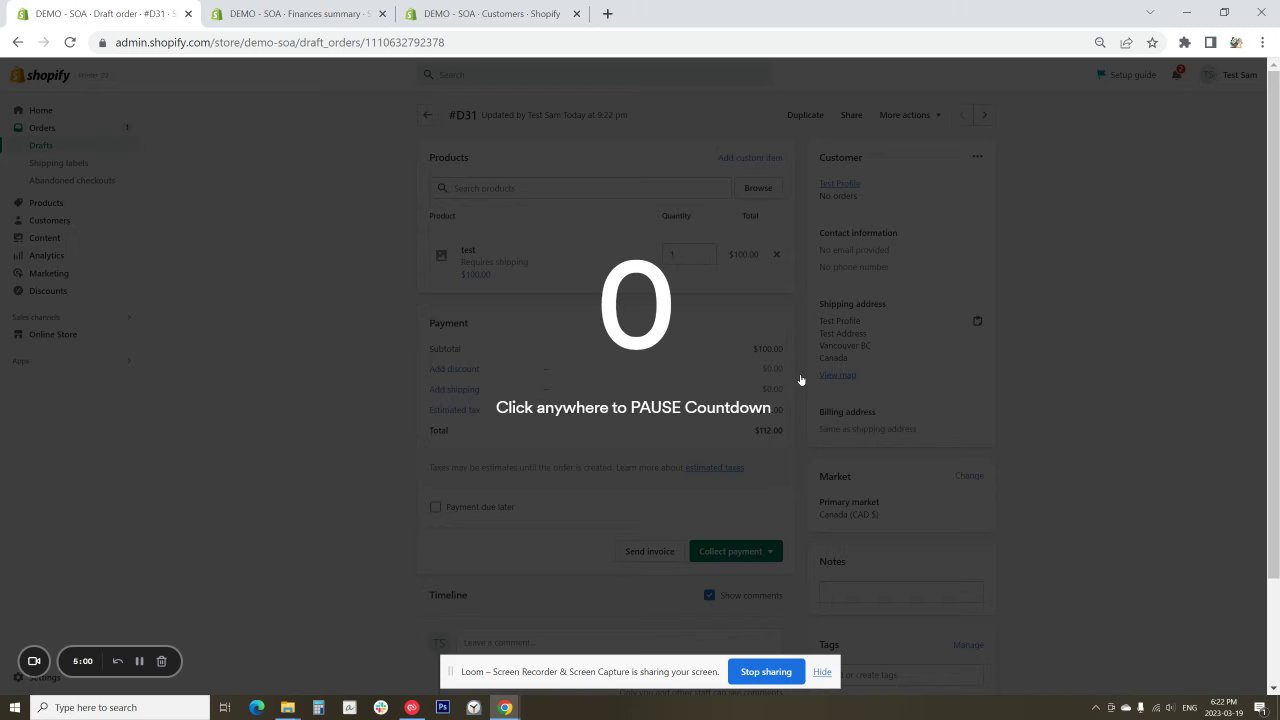Expand the Apps section chevron

[129, 361]
